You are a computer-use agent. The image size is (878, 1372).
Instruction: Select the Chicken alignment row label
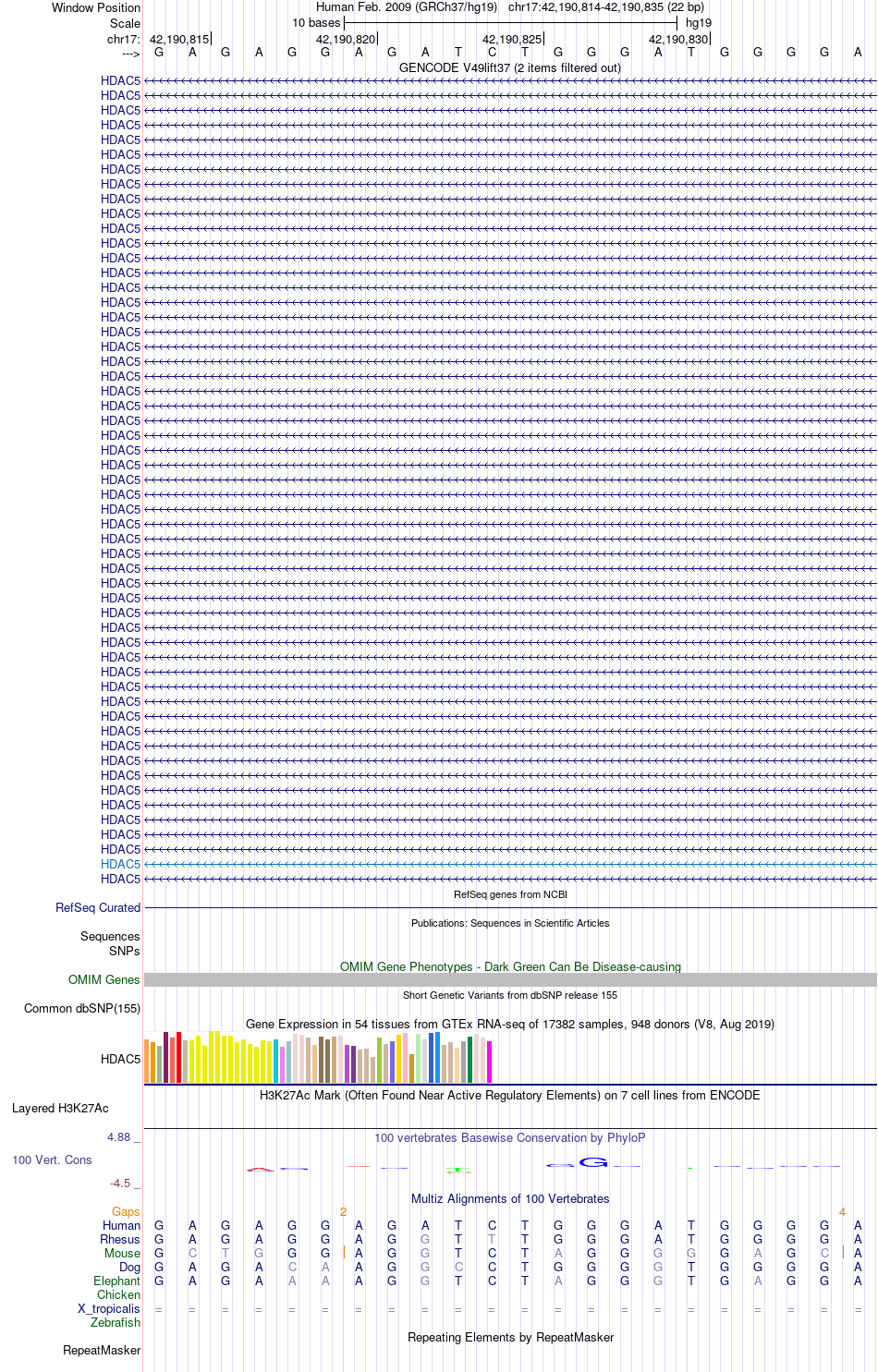click(118, 1294)
